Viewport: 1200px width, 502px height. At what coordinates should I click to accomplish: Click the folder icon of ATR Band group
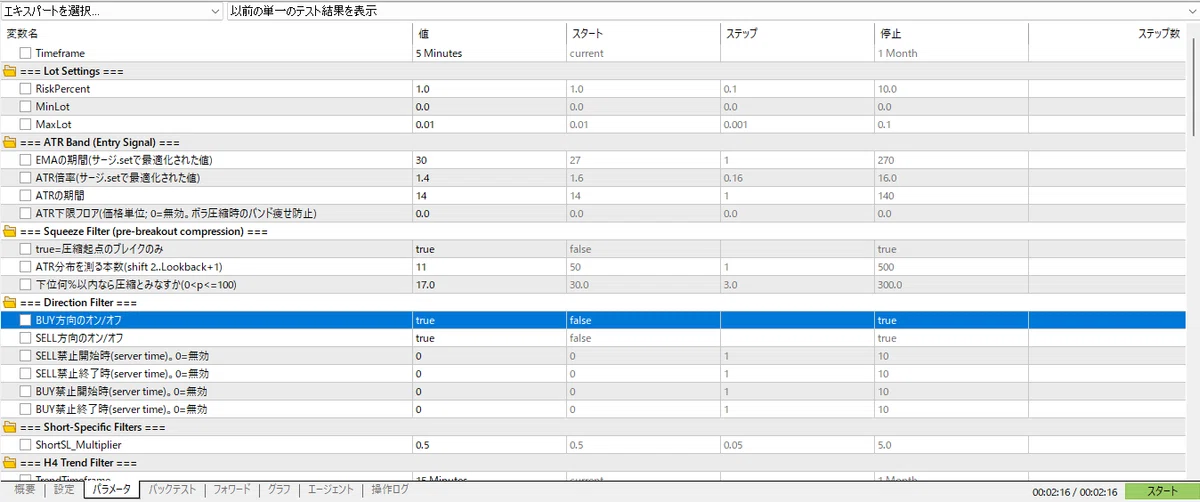[10, 142]
